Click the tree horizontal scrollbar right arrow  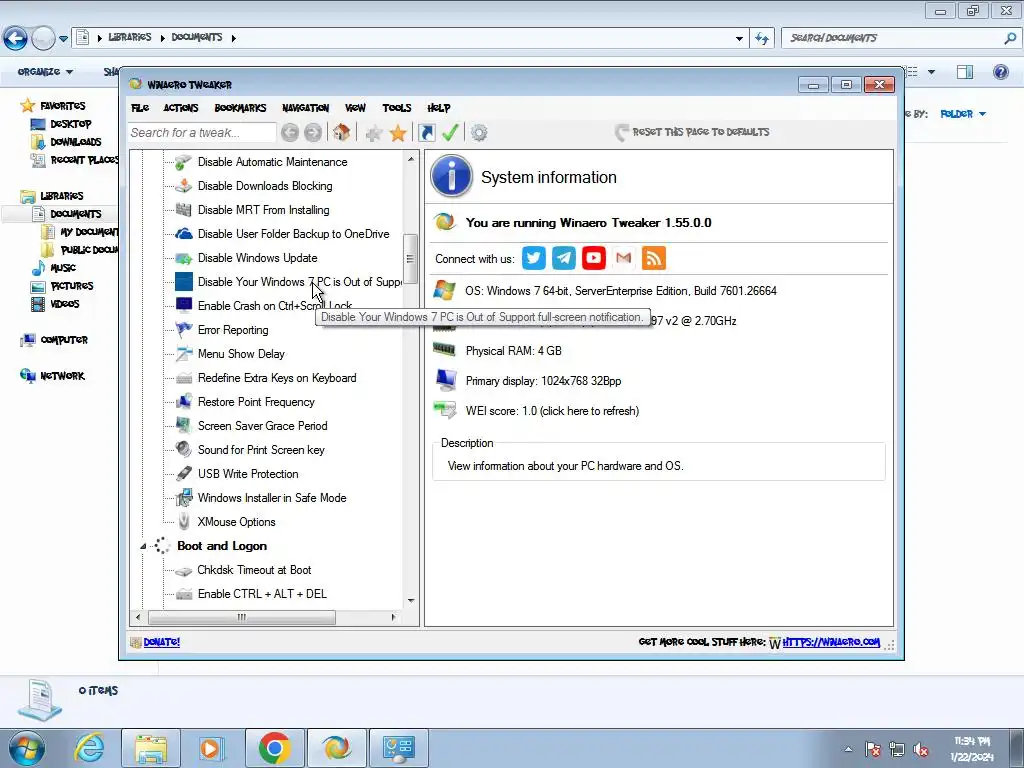(x=393, y=616)
